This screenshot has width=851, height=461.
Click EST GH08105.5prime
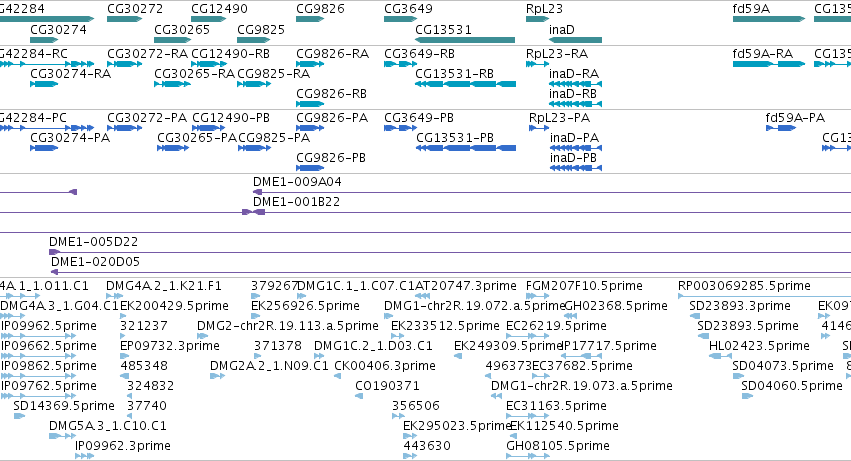pos(558,446)
